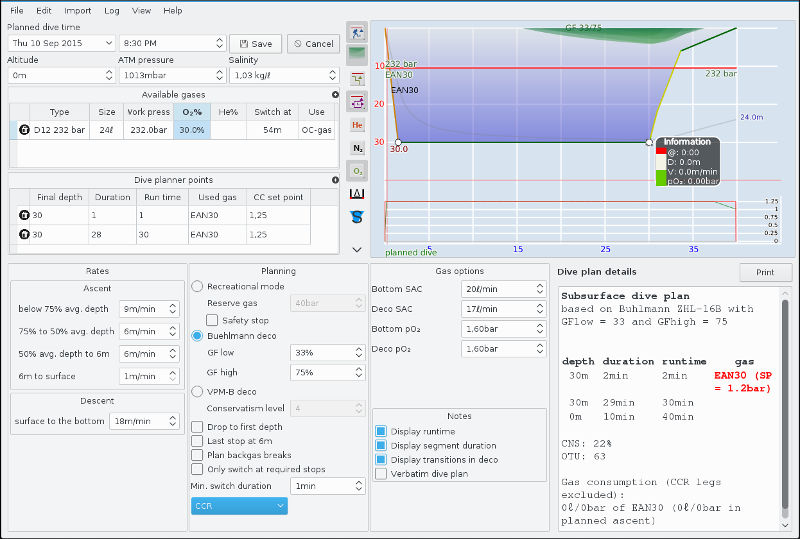The height and width of the screenshot is (539, 800).
Task: Adjust the 8:30 PM time stepper
Action: (219, 43)
